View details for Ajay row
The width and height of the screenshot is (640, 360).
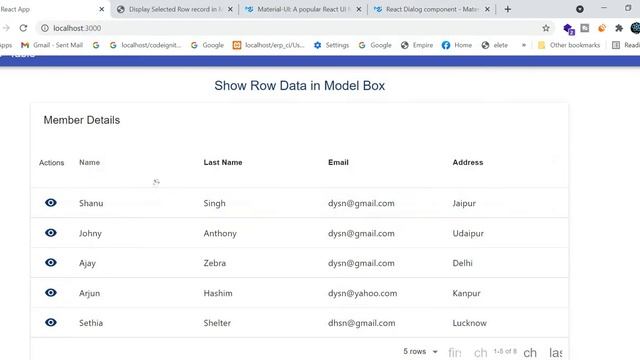click(x=51, y=262)
